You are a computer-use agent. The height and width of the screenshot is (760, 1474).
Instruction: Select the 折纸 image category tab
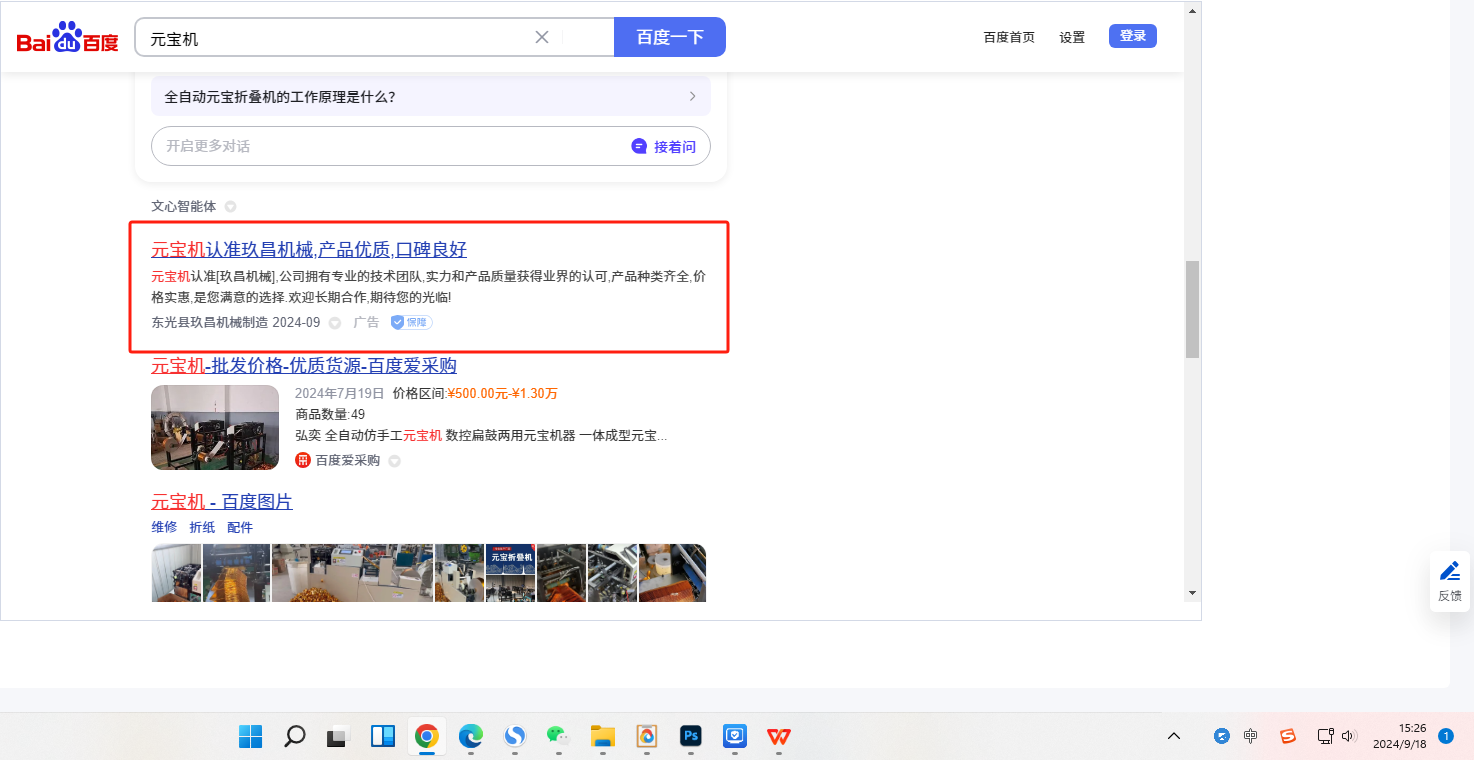(x=202, y=527)
